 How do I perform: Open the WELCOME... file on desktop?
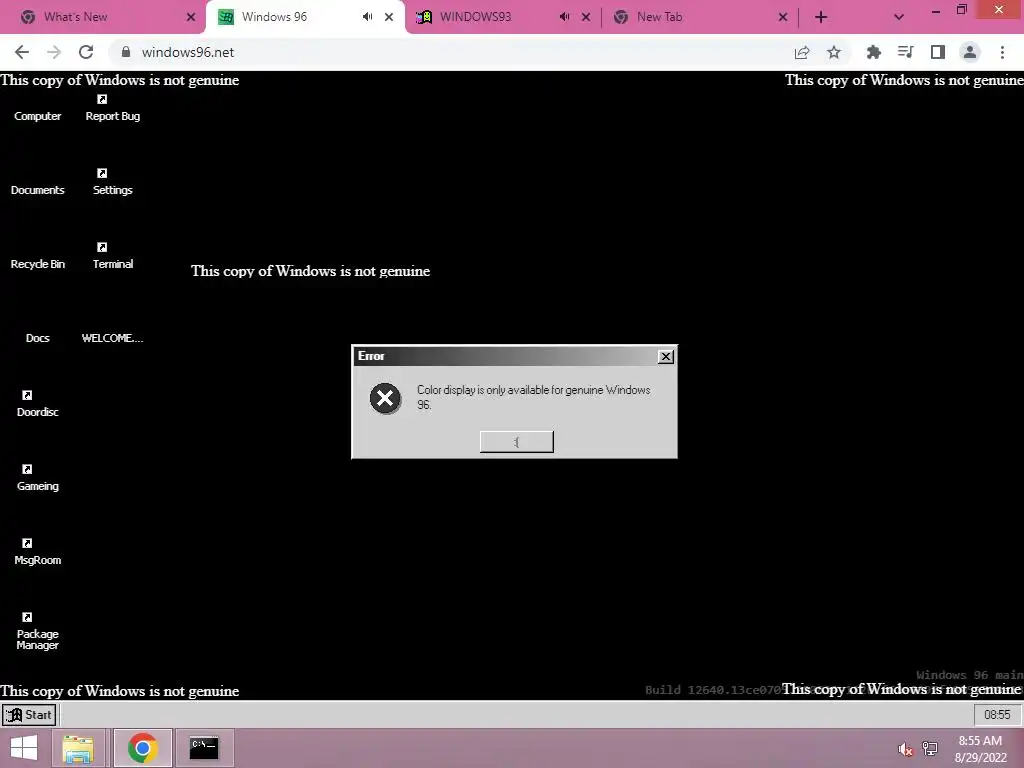pos(112,338)
